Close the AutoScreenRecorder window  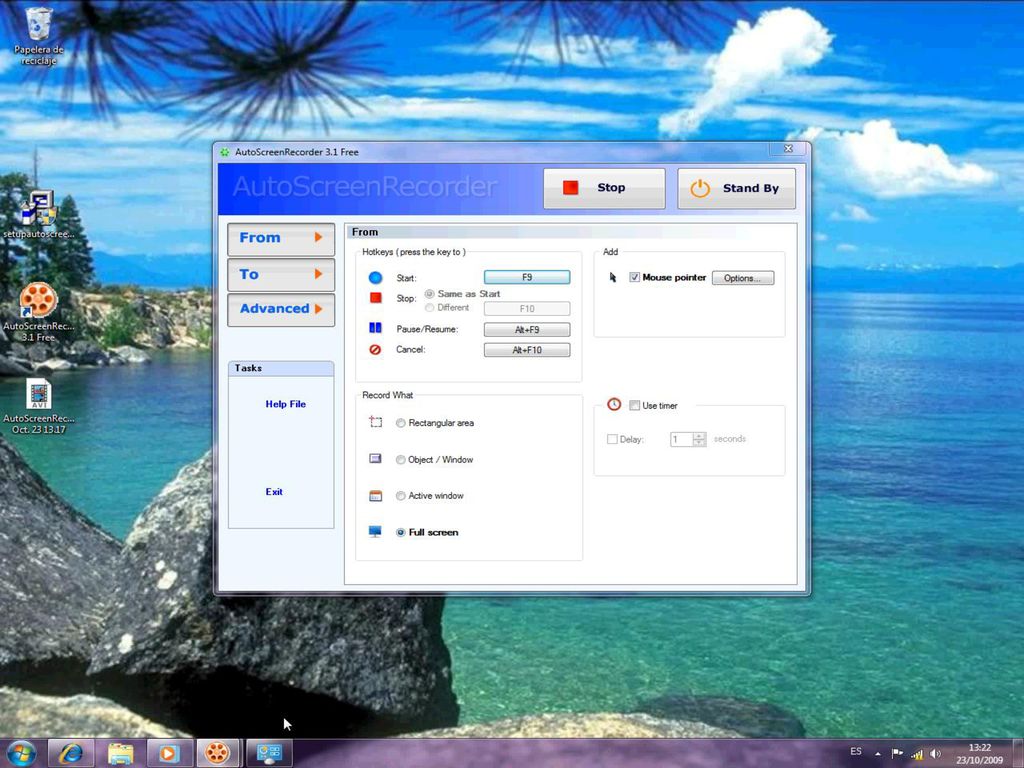point(788,149)
